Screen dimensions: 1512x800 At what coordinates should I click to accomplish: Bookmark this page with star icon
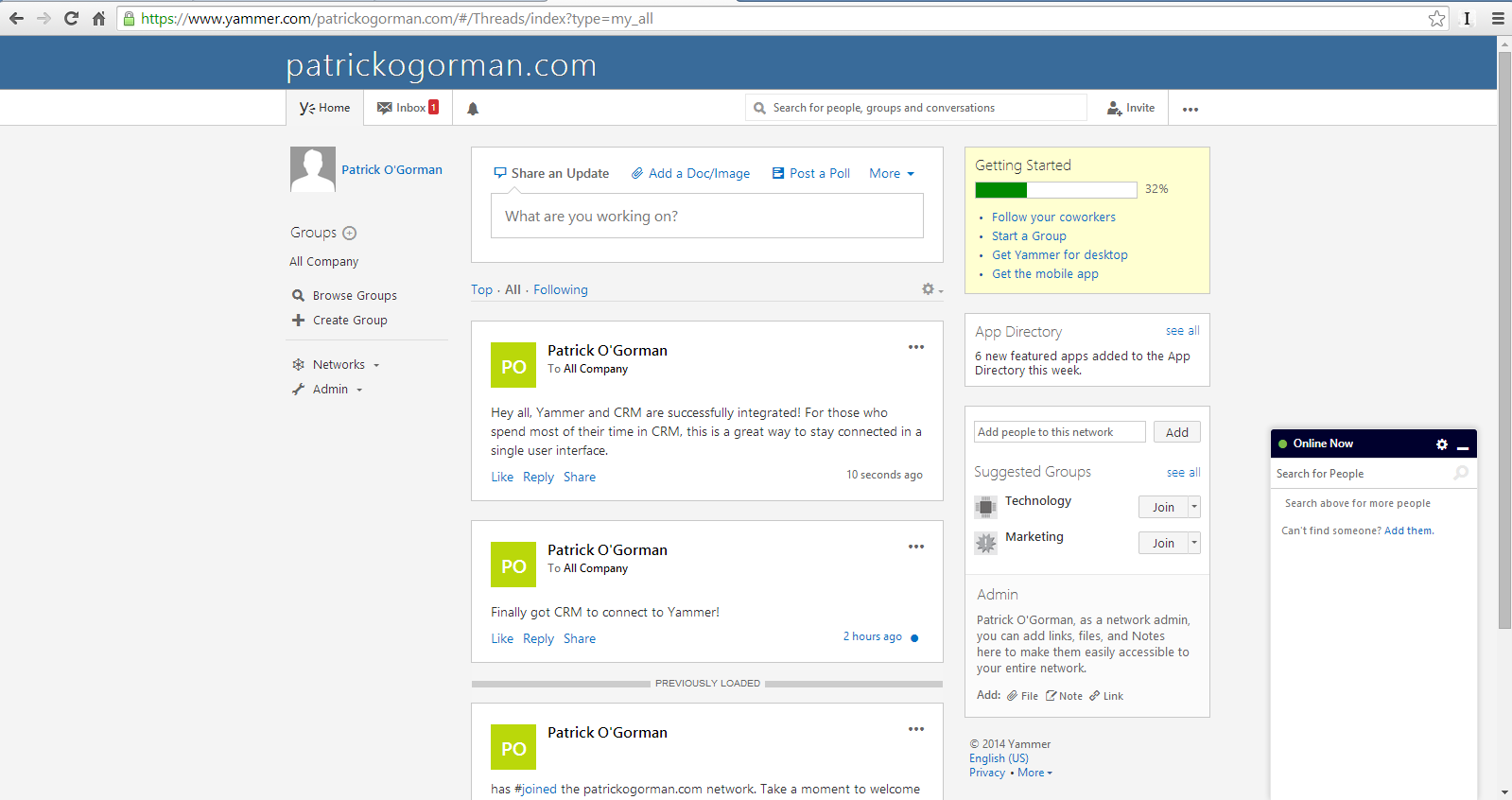click(x=1437, y=18)
